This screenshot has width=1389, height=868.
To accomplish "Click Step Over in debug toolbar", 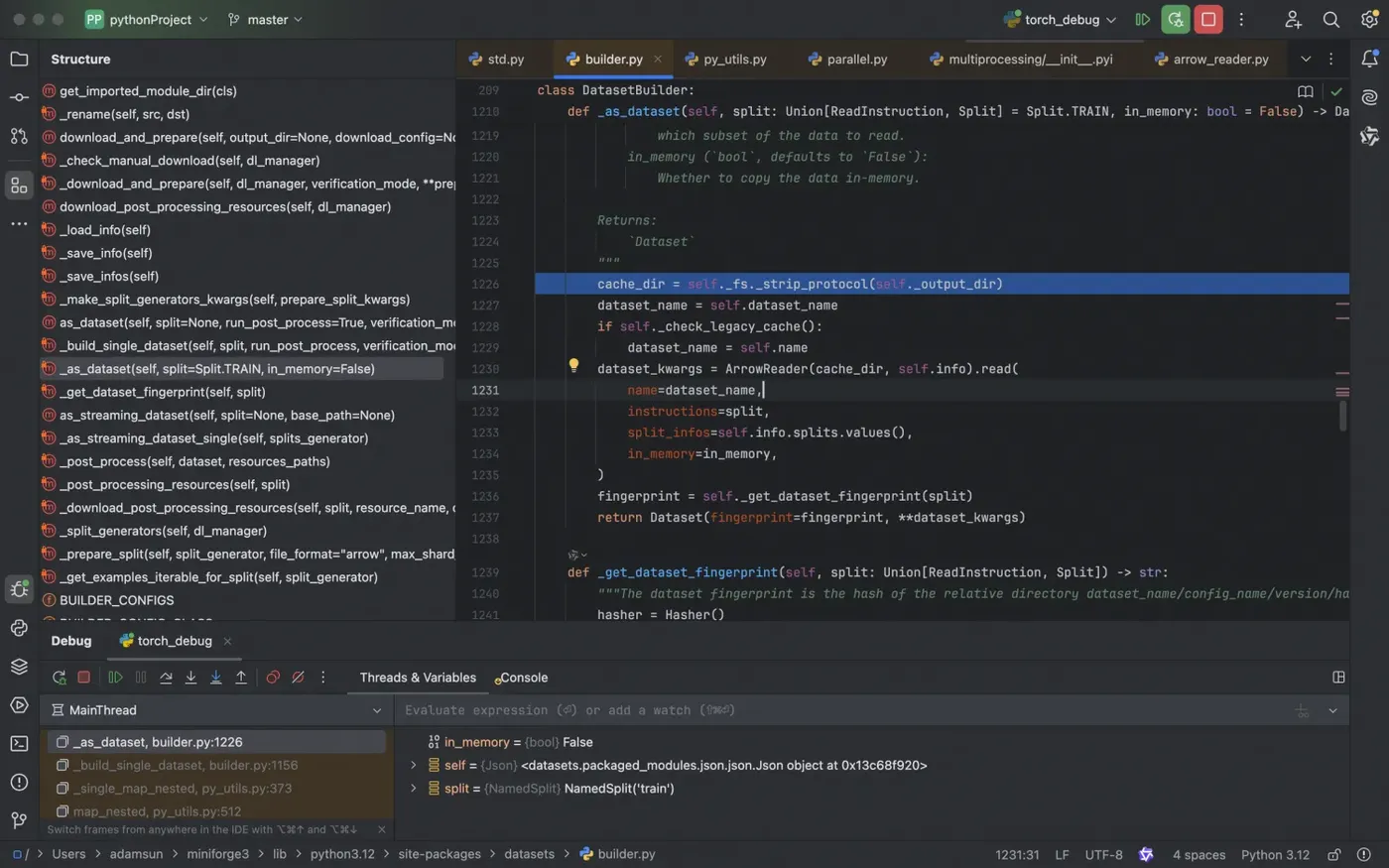I will coord(166,678).
